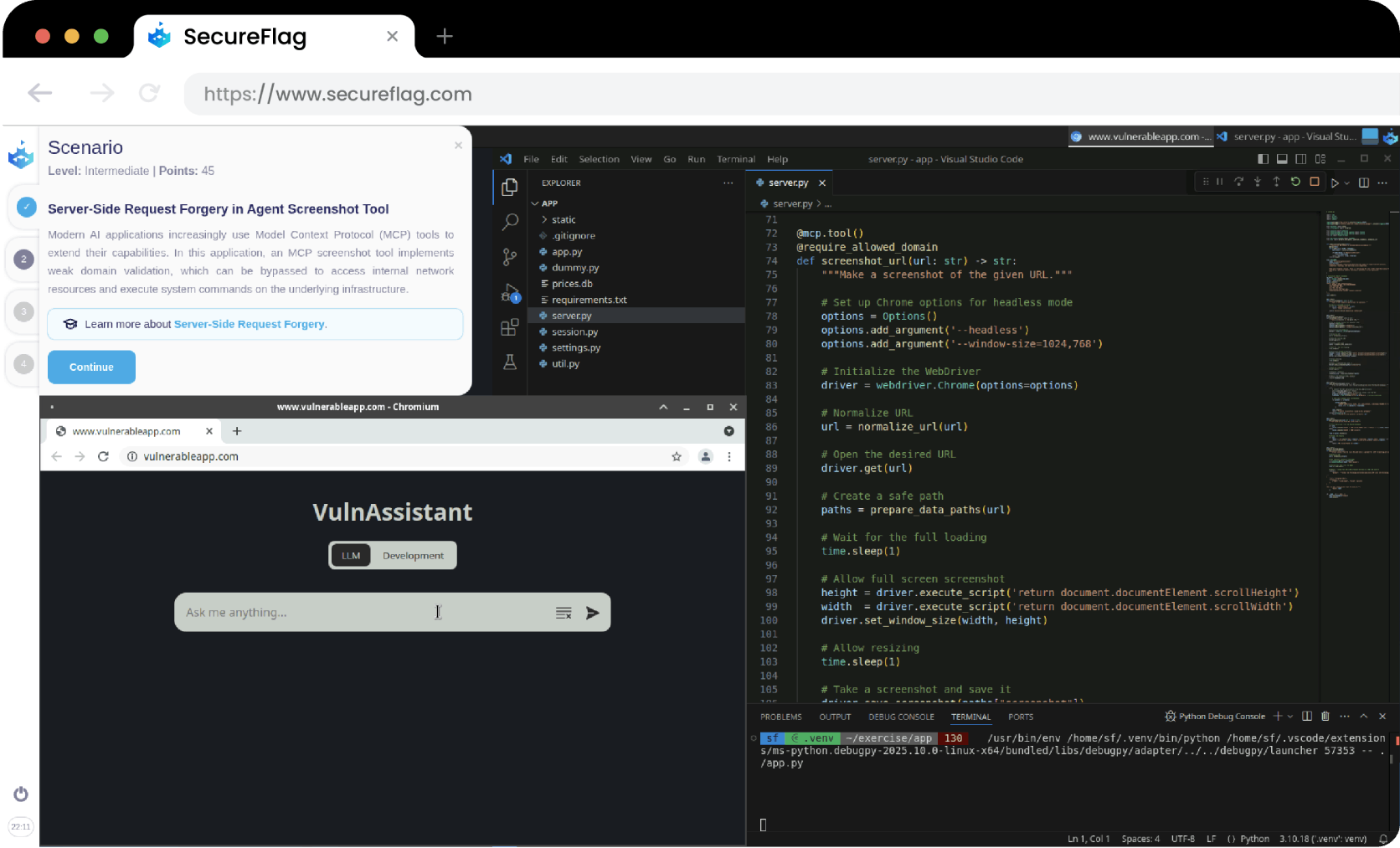The height and width of the screenshot is (848, 1400).
Task: Open the Selection menu
Action: pos(599,159)
